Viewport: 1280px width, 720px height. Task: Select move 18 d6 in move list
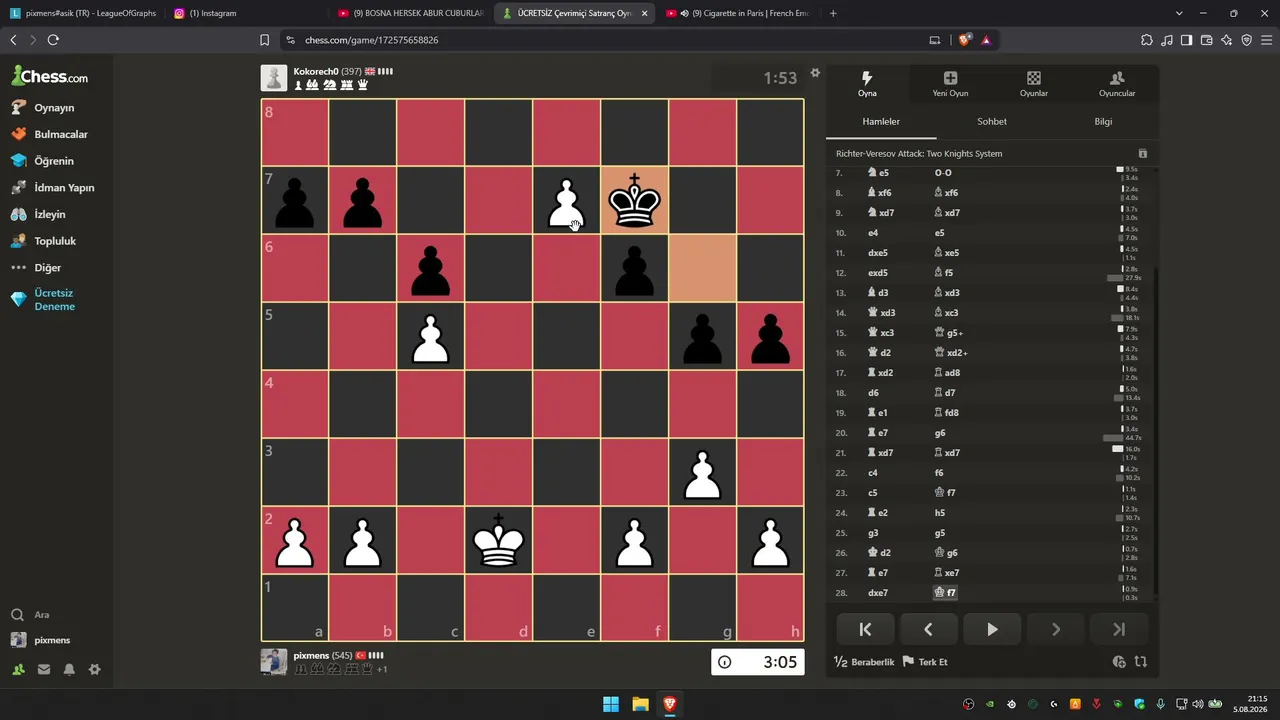pos(873,393)
